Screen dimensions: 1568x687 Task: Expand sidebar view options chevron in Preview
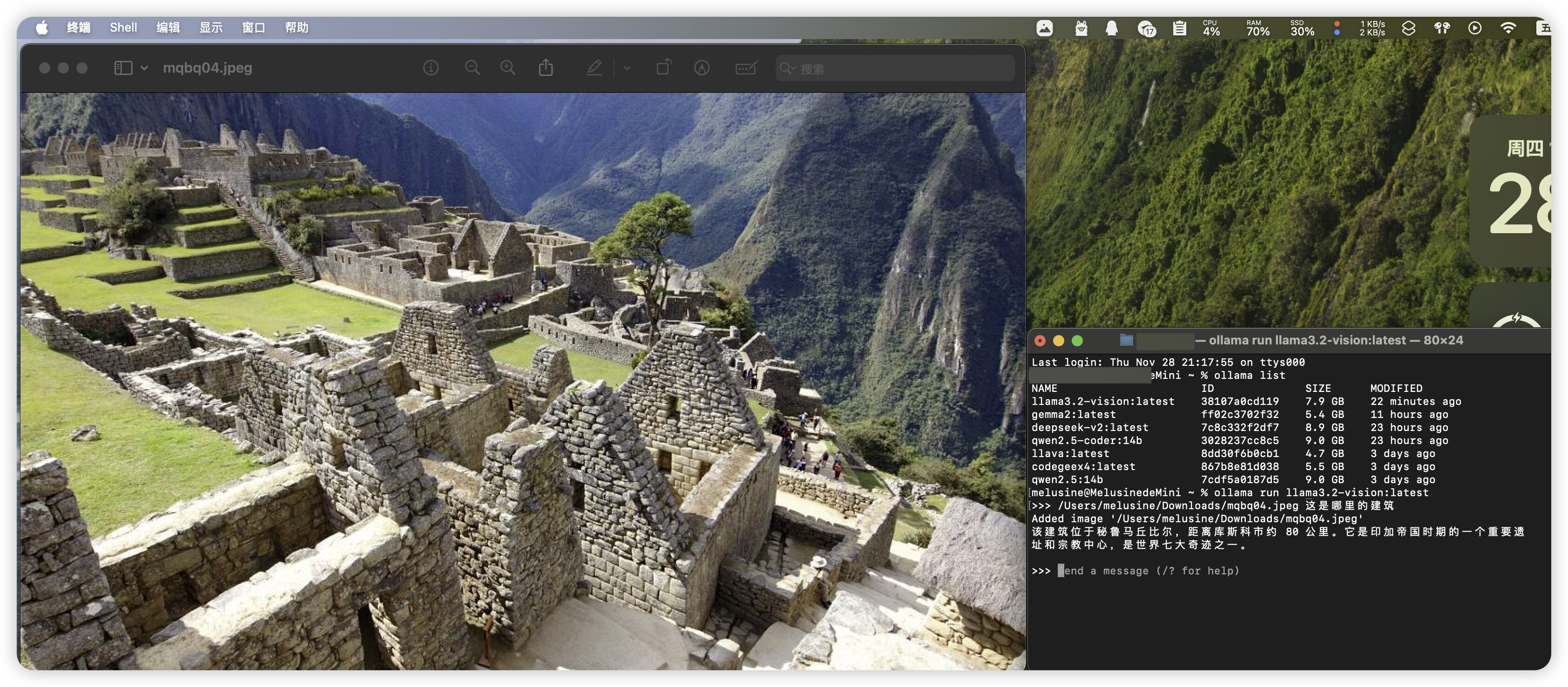click(144, 68)
